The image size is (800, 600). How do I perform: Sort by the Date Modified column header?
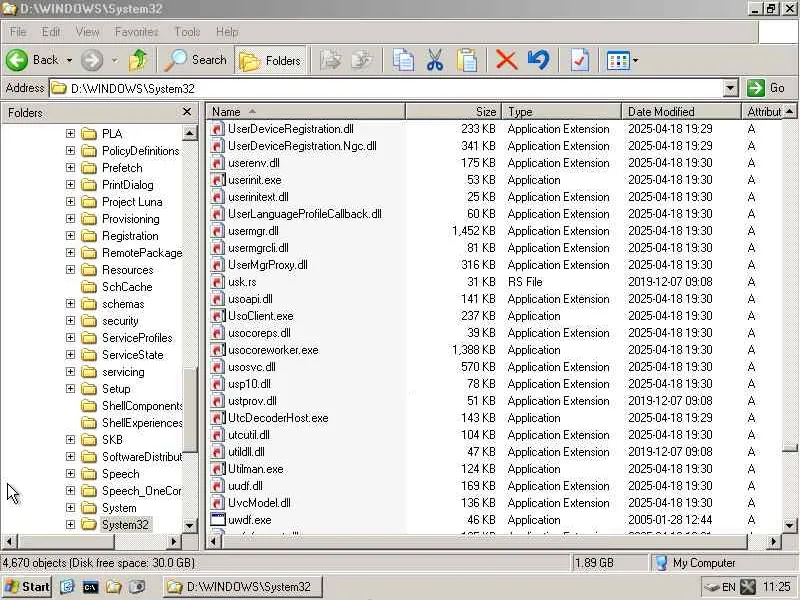681,112
